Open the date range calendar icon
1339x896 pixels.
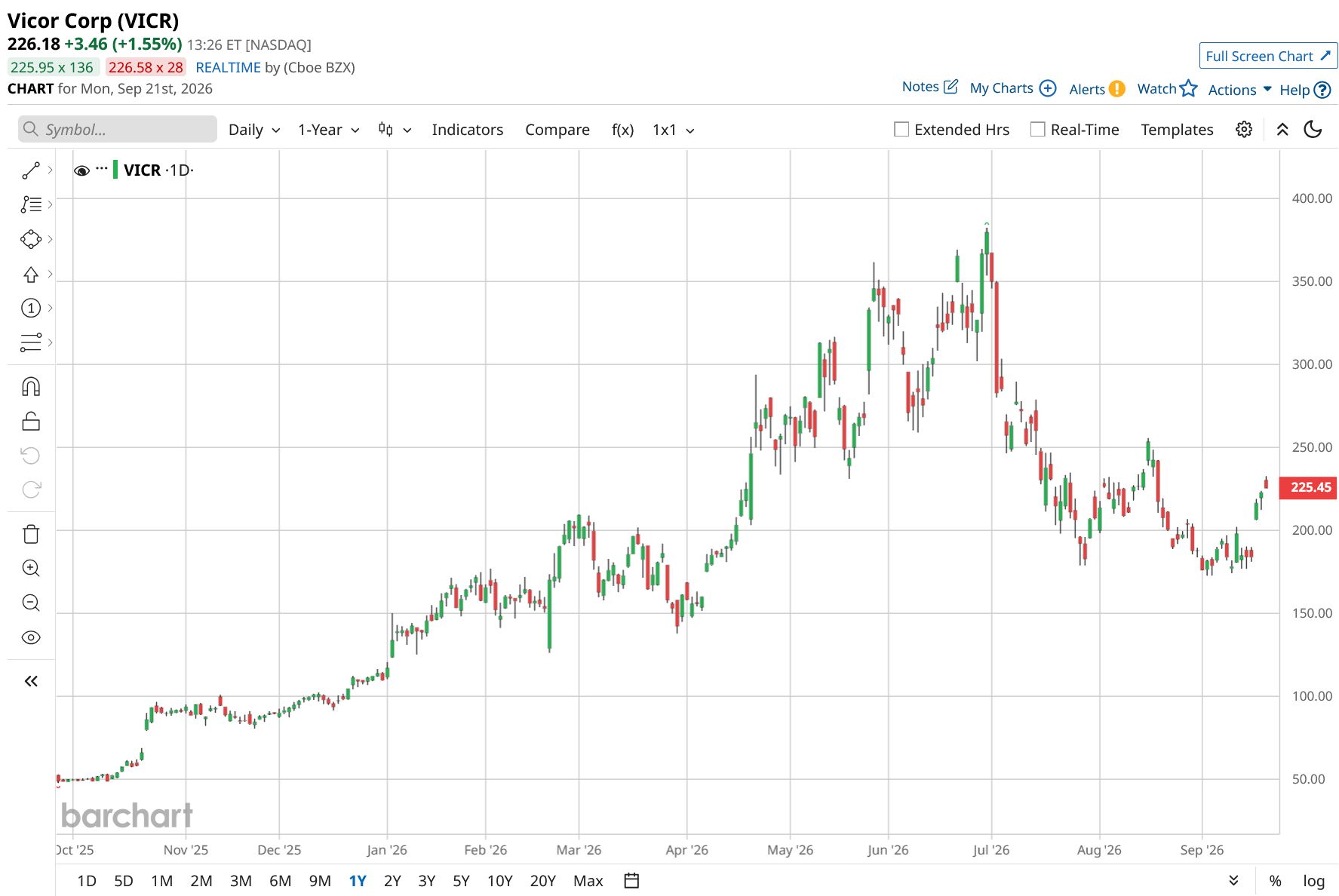coord(632,880)
